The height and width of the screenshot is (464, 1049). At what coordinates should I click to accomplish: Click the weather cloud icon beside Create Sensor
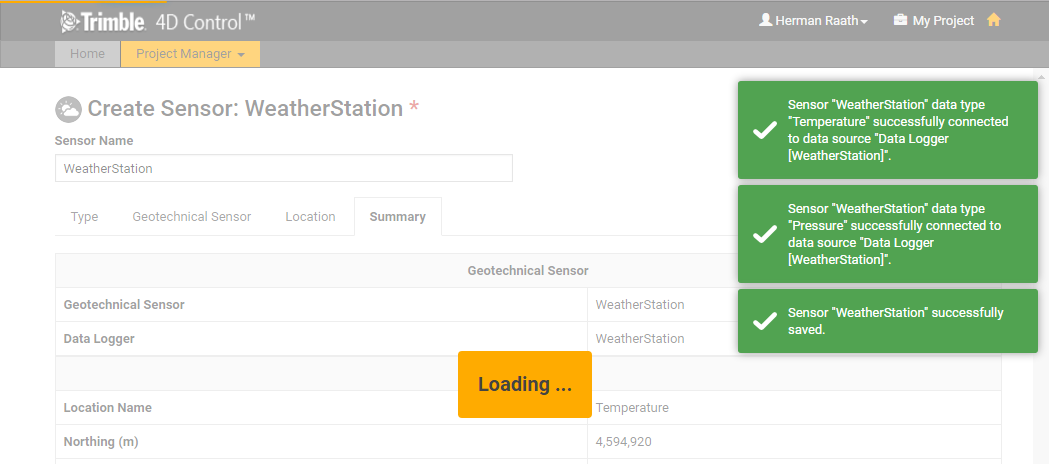[x=68, y=109]
